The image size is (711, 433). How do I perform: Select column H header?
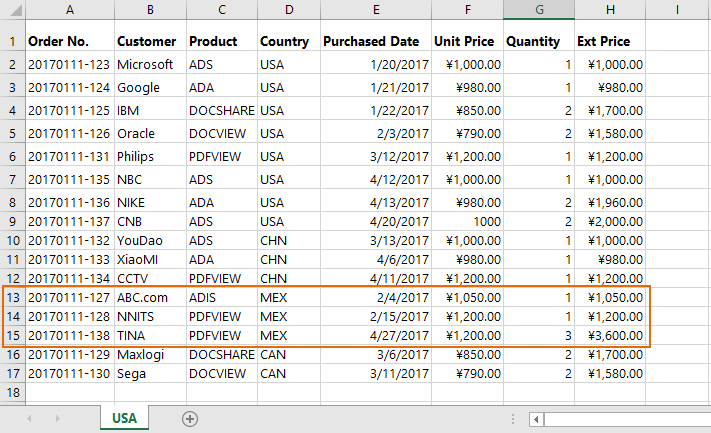pos(610,10)
